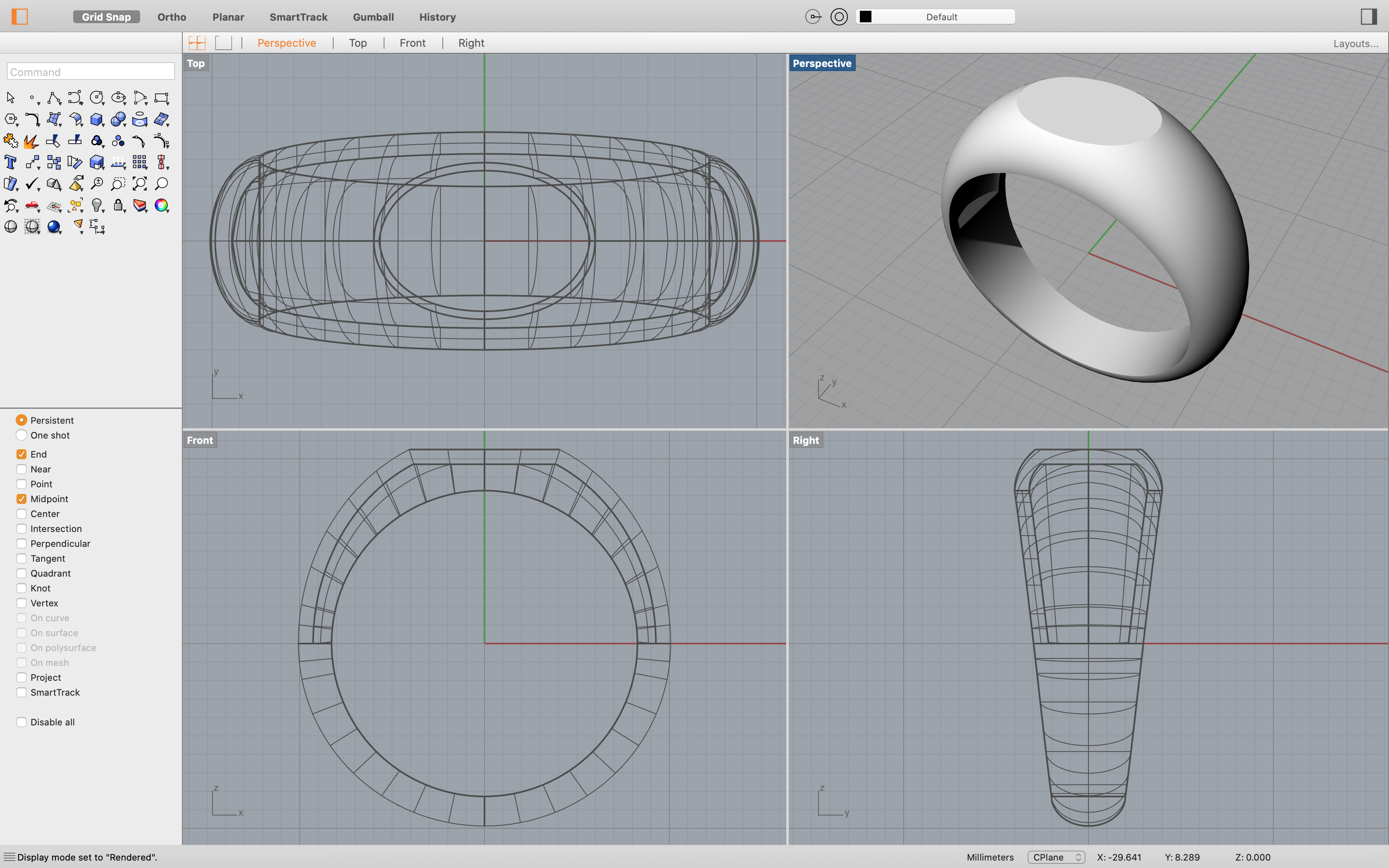Select the Sphere tool
This screenshot has height=868, width=1389.
click(118, 119)
